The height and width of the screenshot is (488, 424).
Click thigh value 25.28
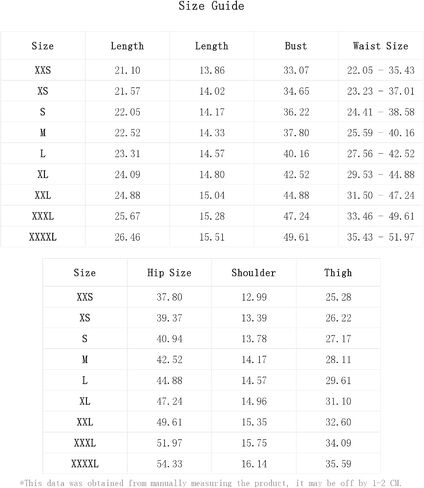tap(338, 297)
